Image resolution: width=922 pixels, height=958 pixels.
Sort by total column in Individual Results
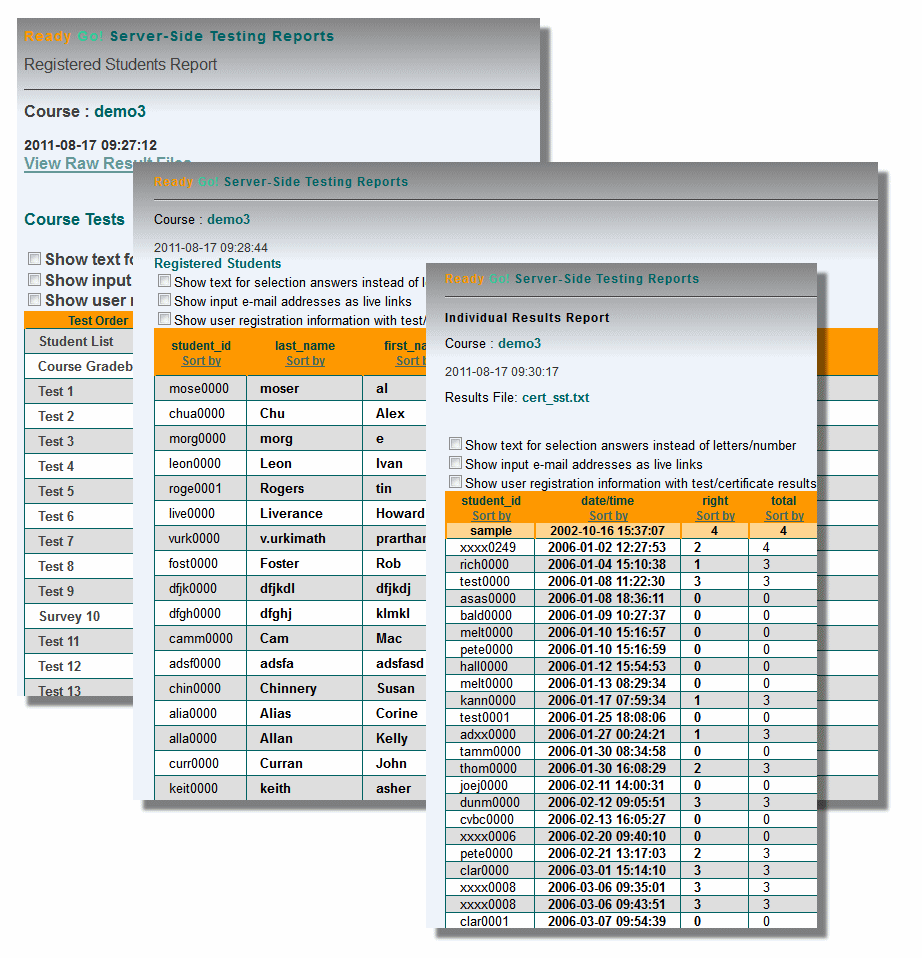click(x=784, y=516)
